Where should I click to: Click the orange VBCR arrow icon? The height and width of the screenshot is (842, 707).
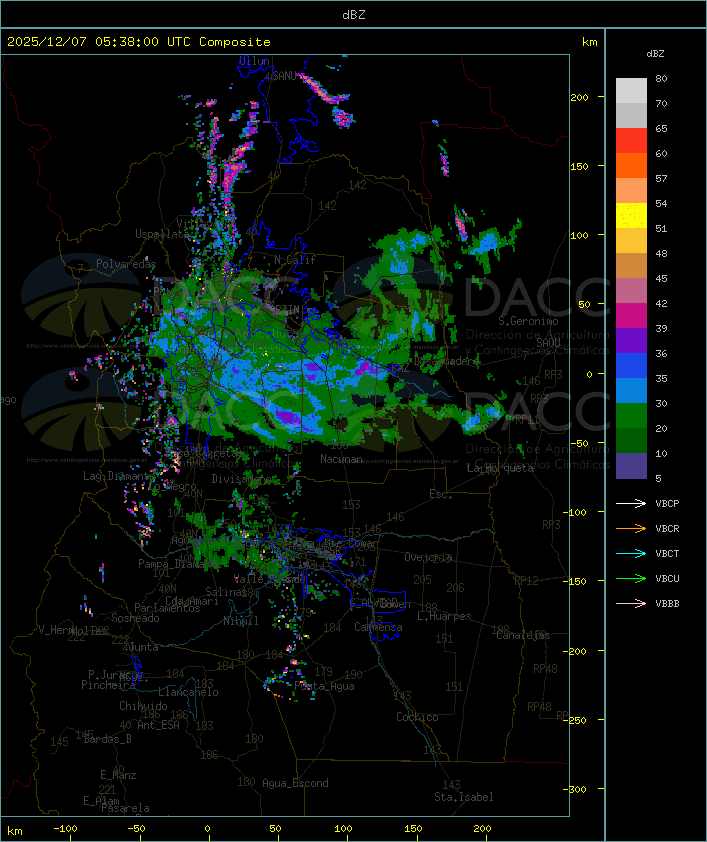pos(631,528)
